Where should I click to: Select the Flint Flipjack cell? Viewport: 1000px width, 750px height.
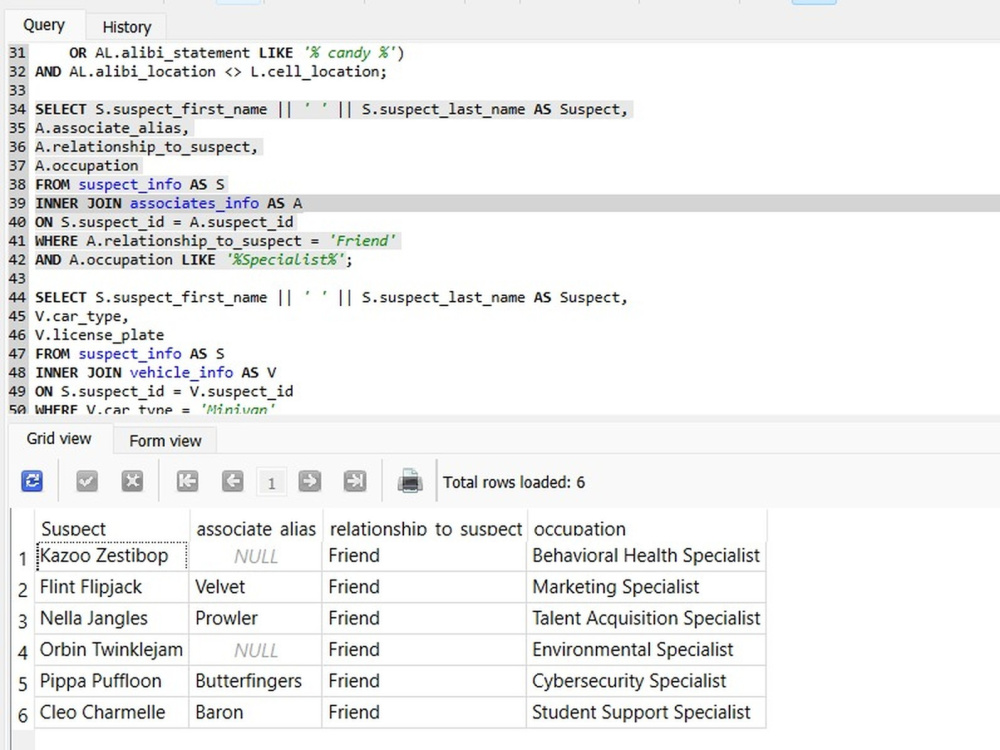click(x=112, y=587)
